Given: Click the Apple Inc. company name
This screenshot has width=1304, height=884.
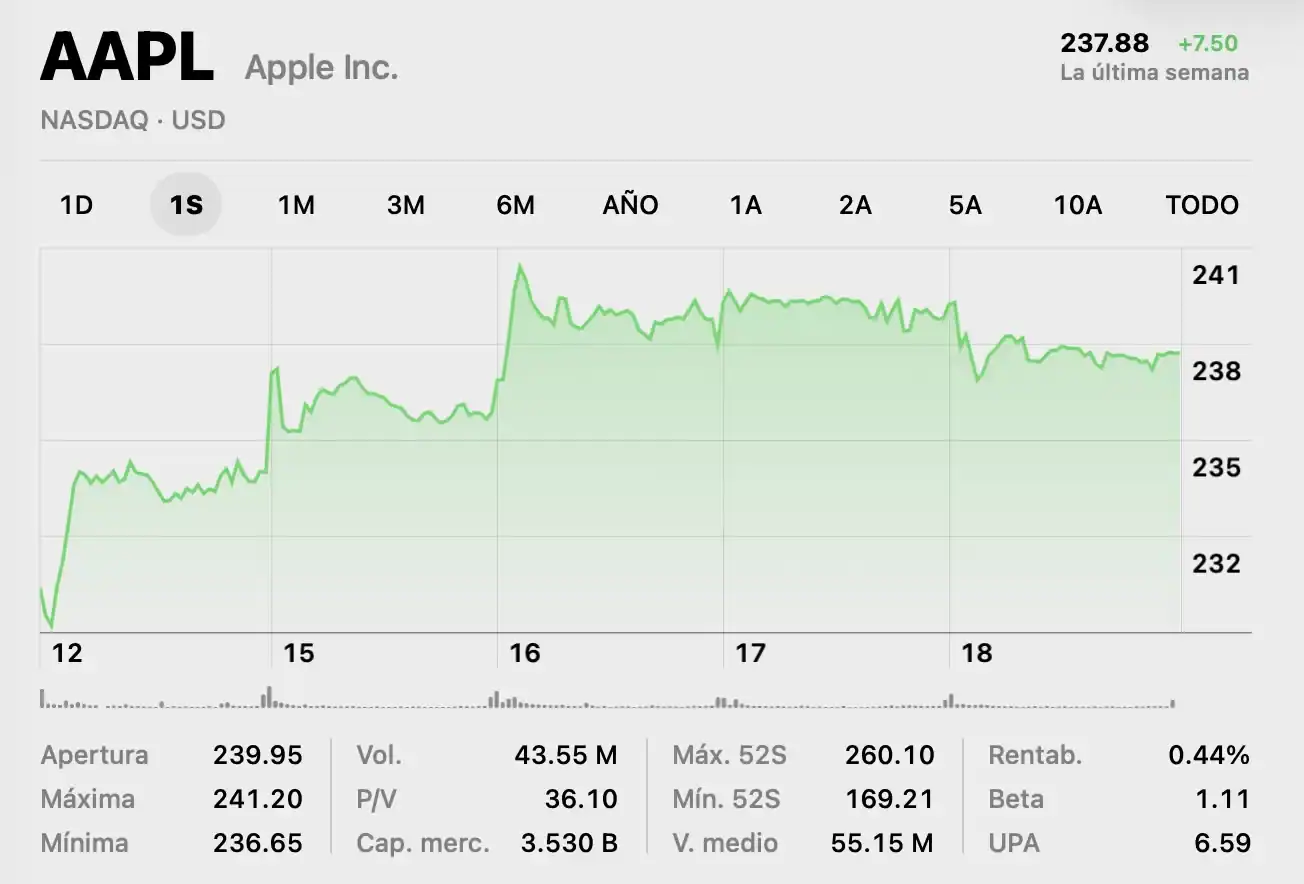Looking at the screenshot, I should (321, 68).
